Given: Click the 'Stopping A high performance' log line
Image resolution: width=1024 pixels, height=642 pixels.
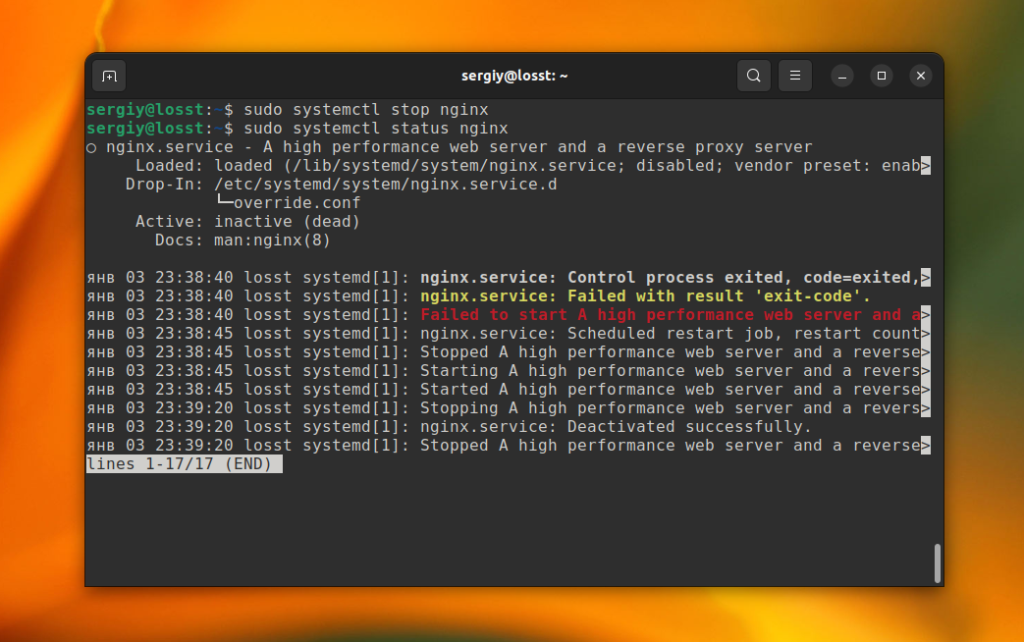Looking at the screenshot, I should (508, 408).
